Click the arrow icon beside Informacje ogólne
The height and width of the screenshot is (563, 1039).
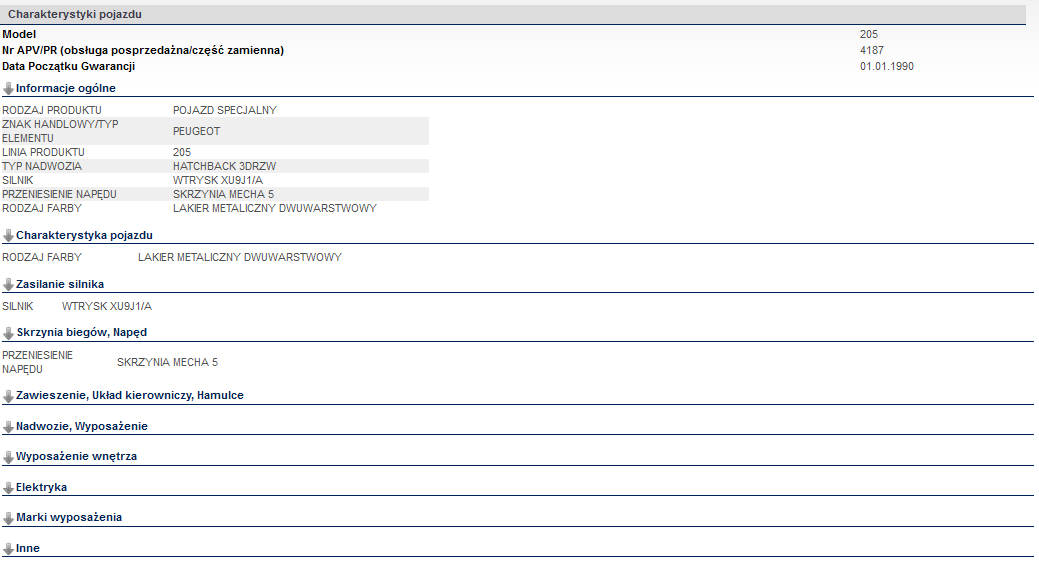pos(8,89)
